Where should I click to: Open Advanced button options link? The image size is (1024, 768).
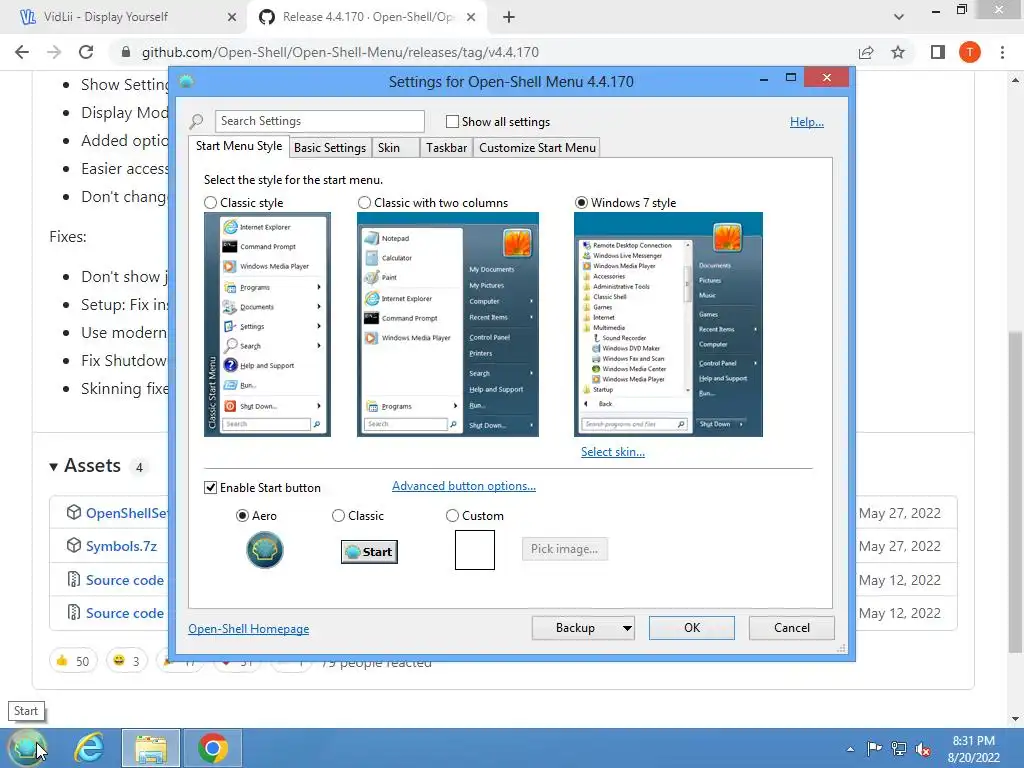464,486
